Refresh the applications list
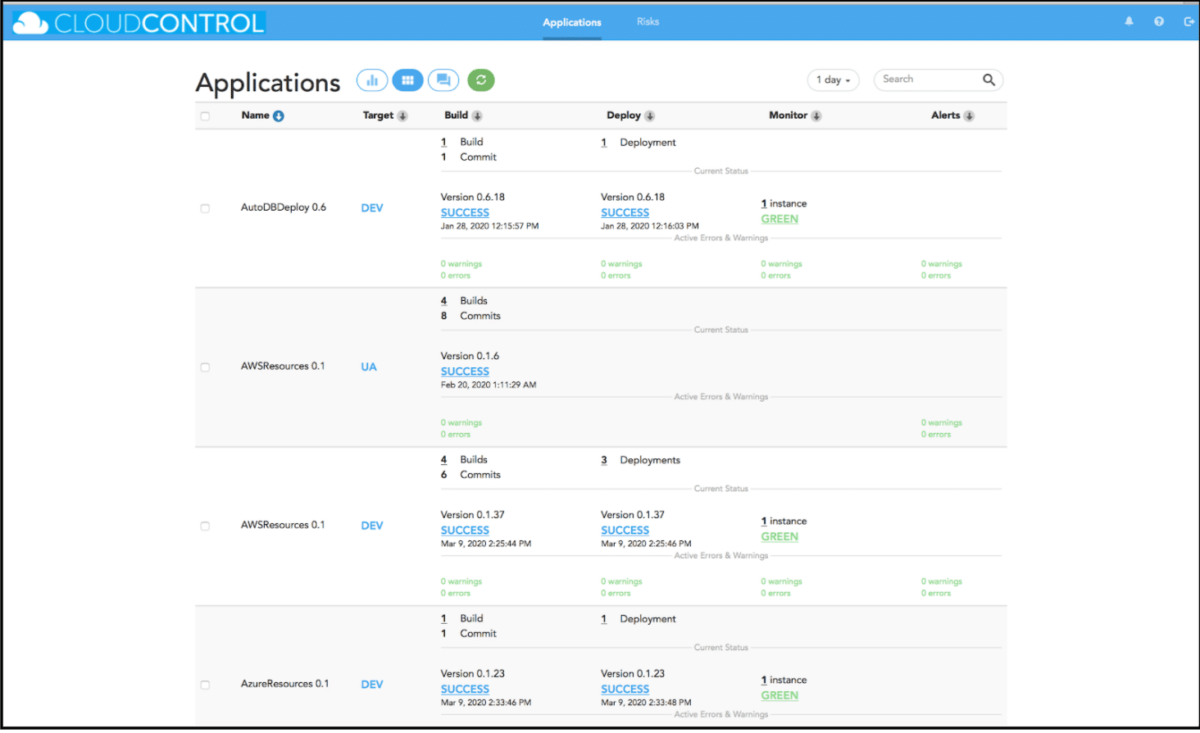This screenshot has height=733, width=1200. tap(481, 79)
